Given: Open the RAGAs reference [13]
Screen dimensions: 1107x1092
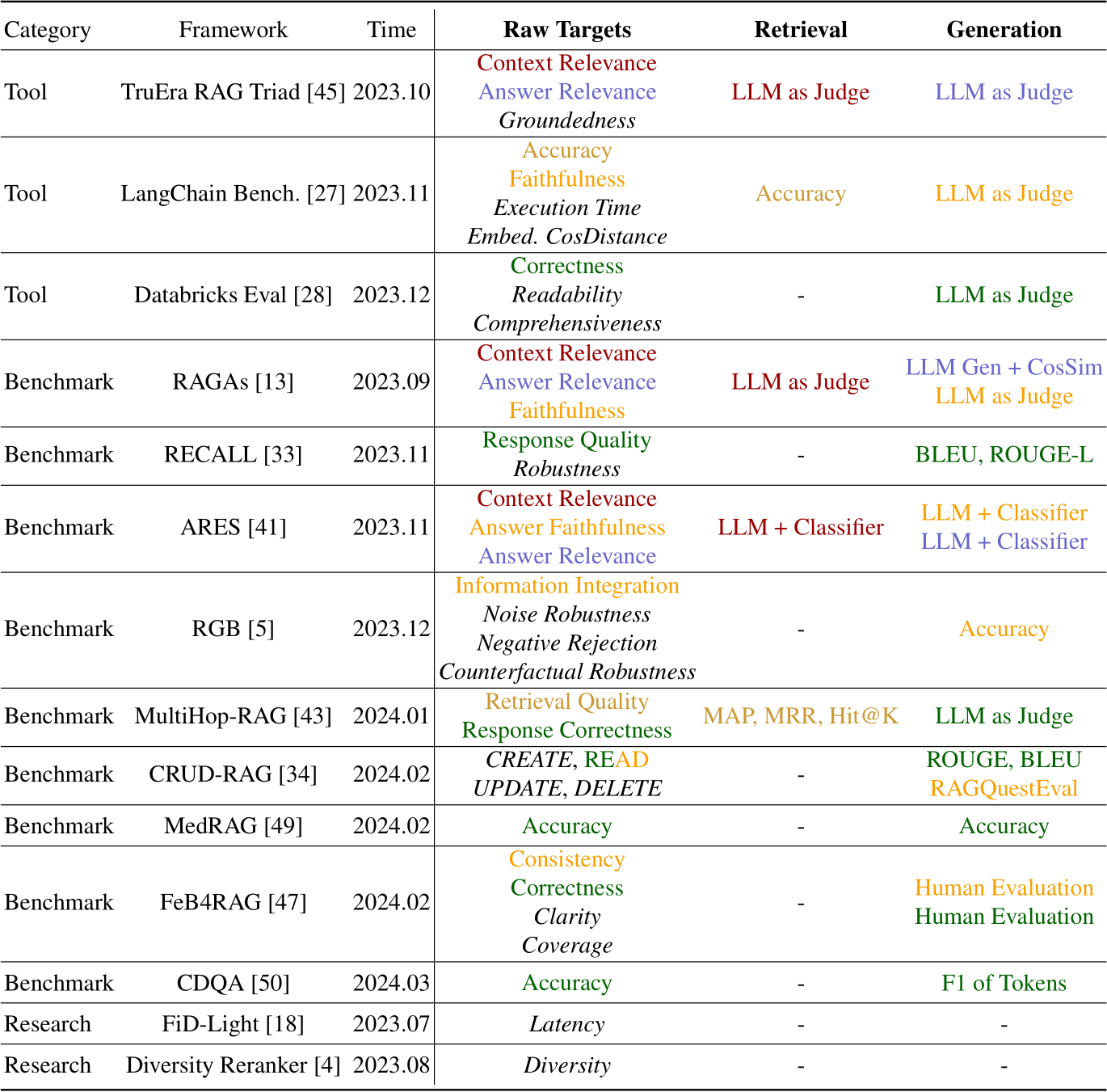Looking at the screenshot, I should point(274,382).
